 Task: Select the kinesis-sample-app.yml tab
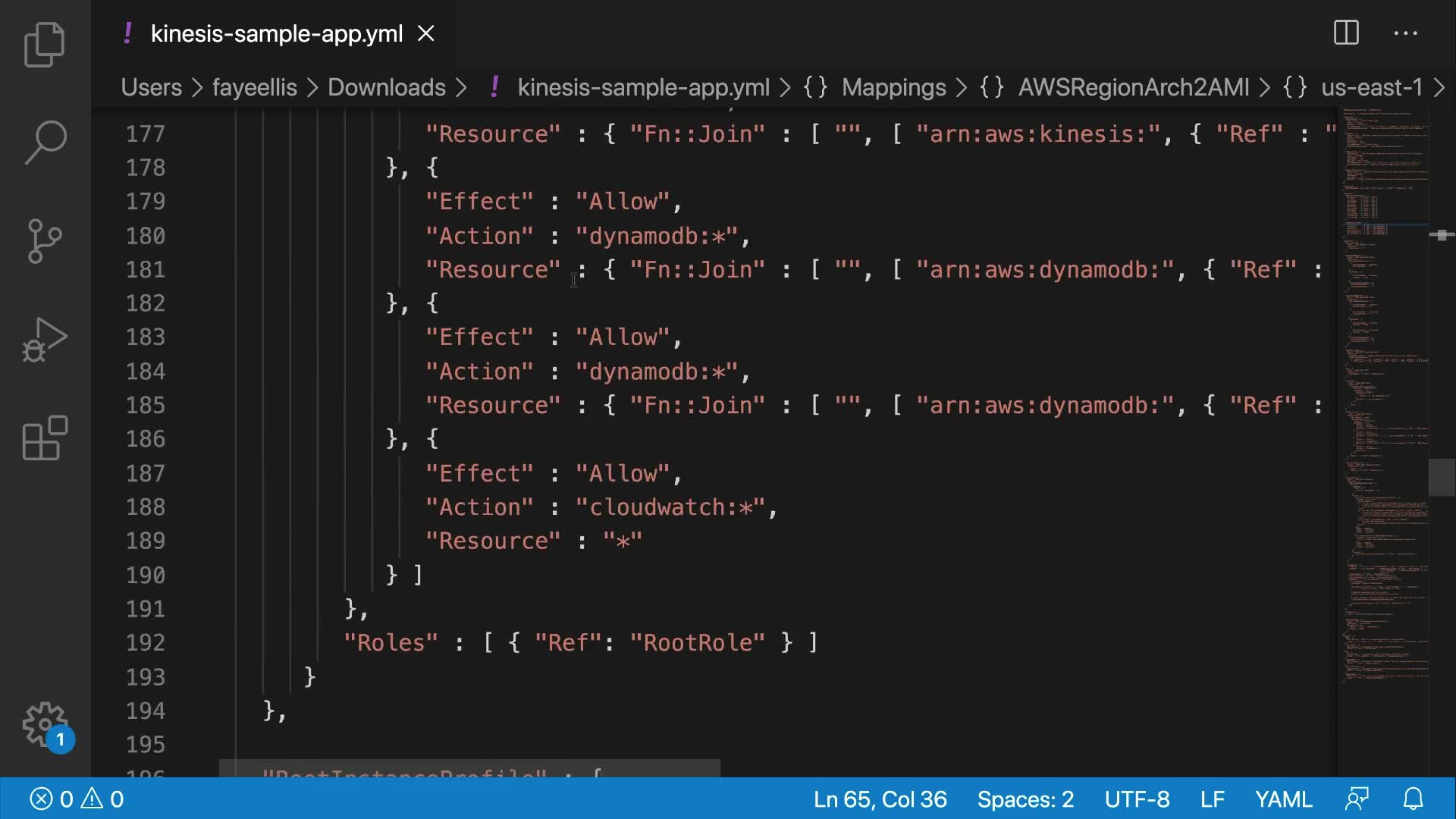tap(276, 33)
